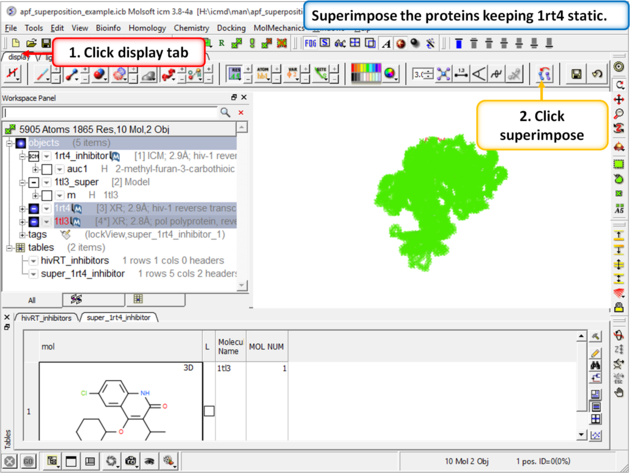Click the pencil edit icon beside table
The image size is (630, 473).
tap(596, 353)
